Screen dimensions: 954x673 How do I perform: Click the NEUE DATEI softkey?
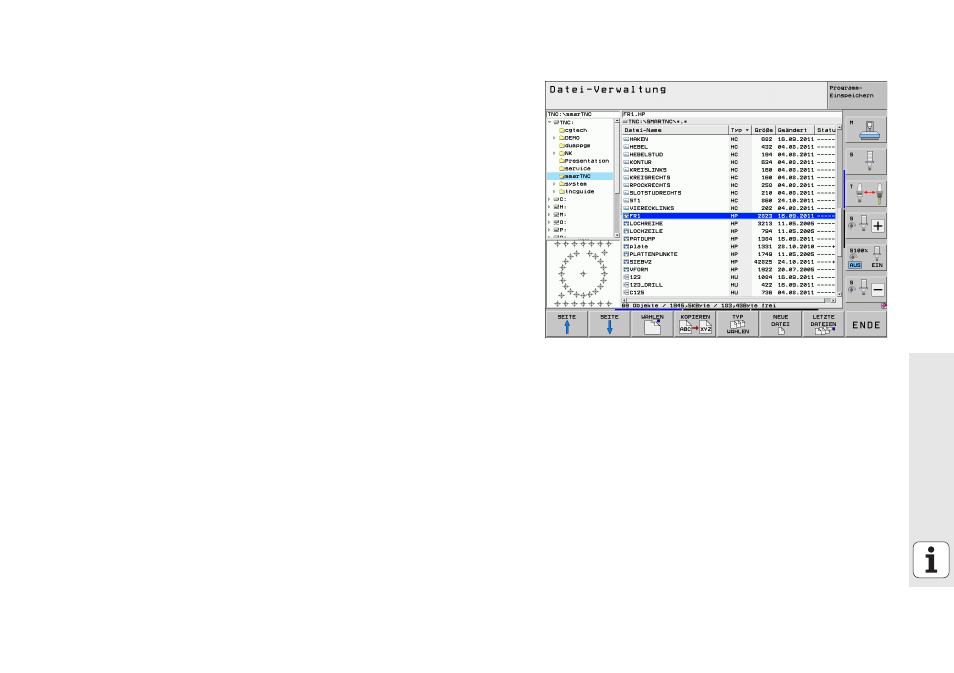[781, 324]
